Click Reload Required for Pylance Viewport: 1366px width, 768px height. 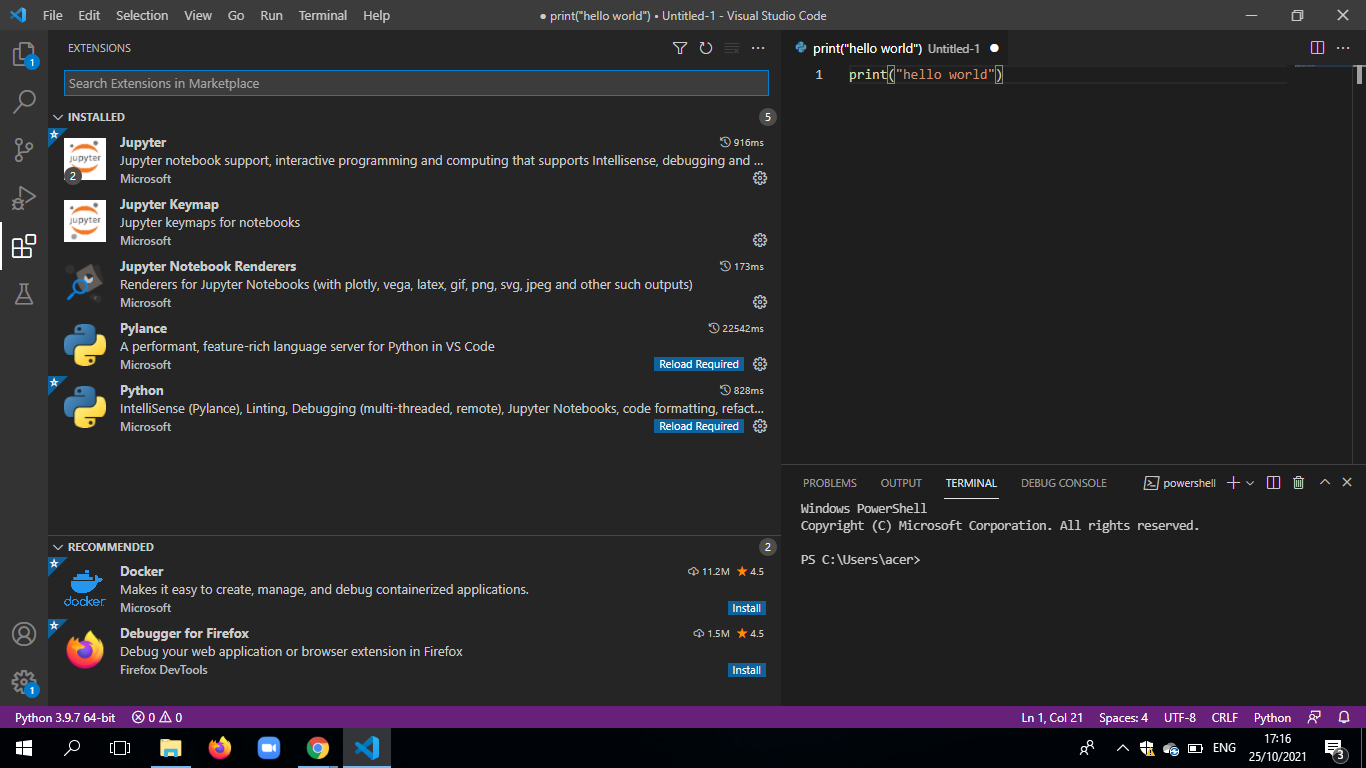[698, 364]
